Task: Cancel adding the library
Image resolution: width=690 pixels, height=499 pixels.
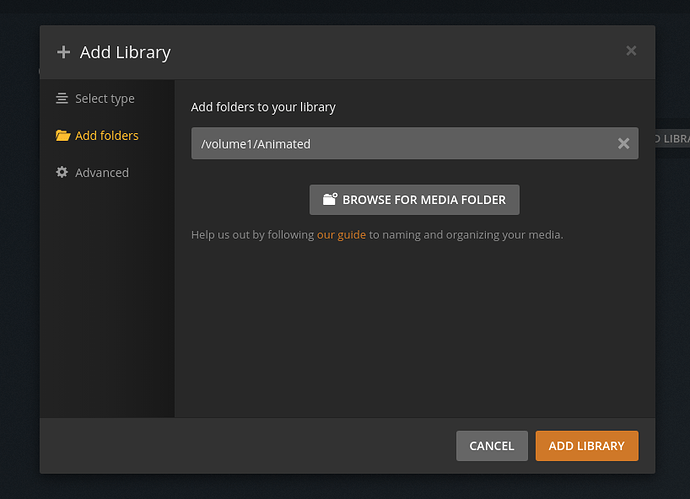Action: pos(491,446)
